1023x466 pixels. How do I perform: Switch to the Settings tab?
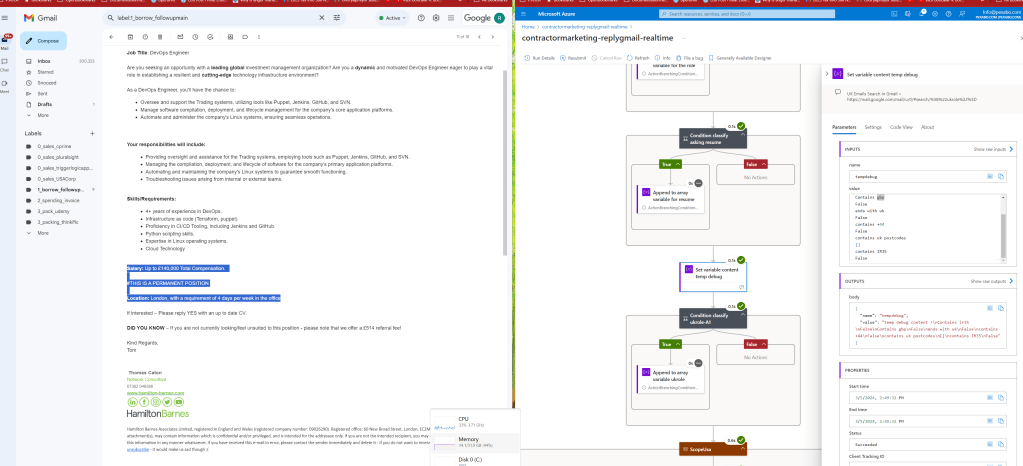[x=873, y=127]
